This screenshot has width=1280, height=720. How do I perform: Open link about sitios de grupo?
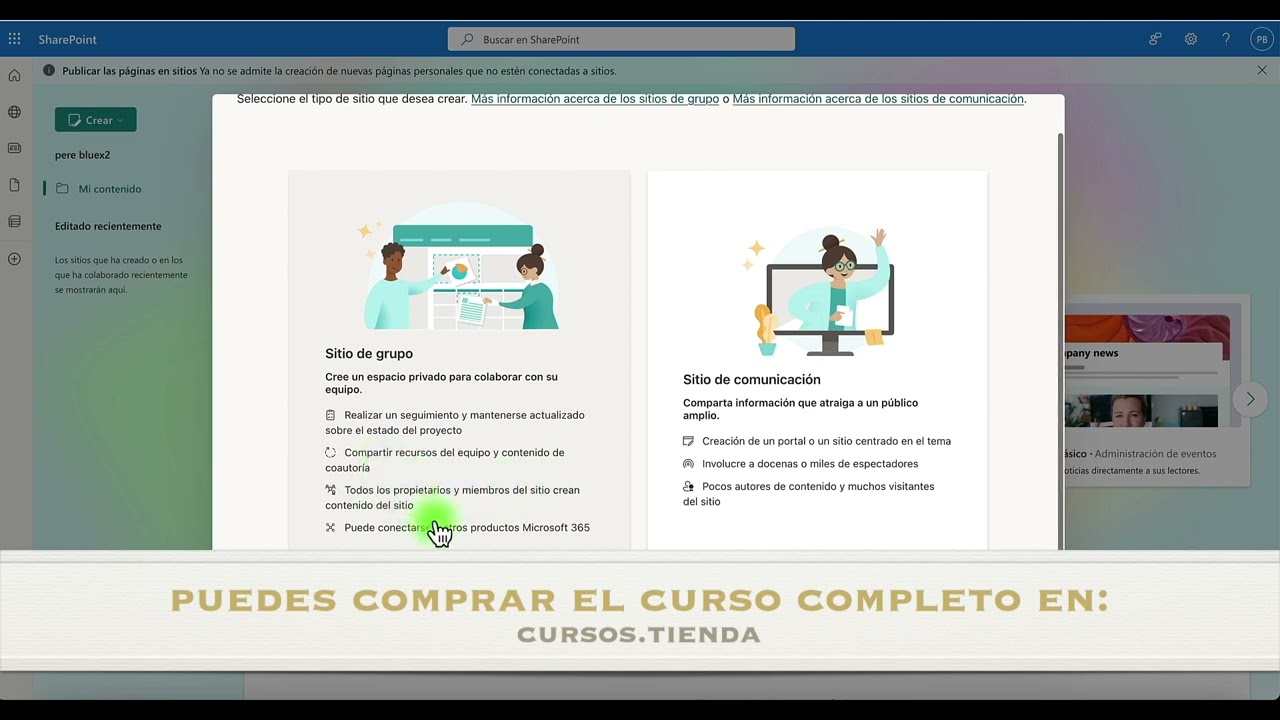coord(595,99)
